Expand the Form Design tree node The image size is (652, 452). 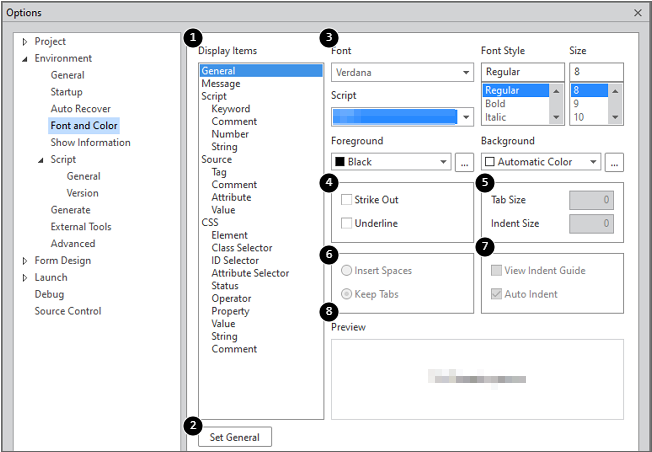click(25, 261)
